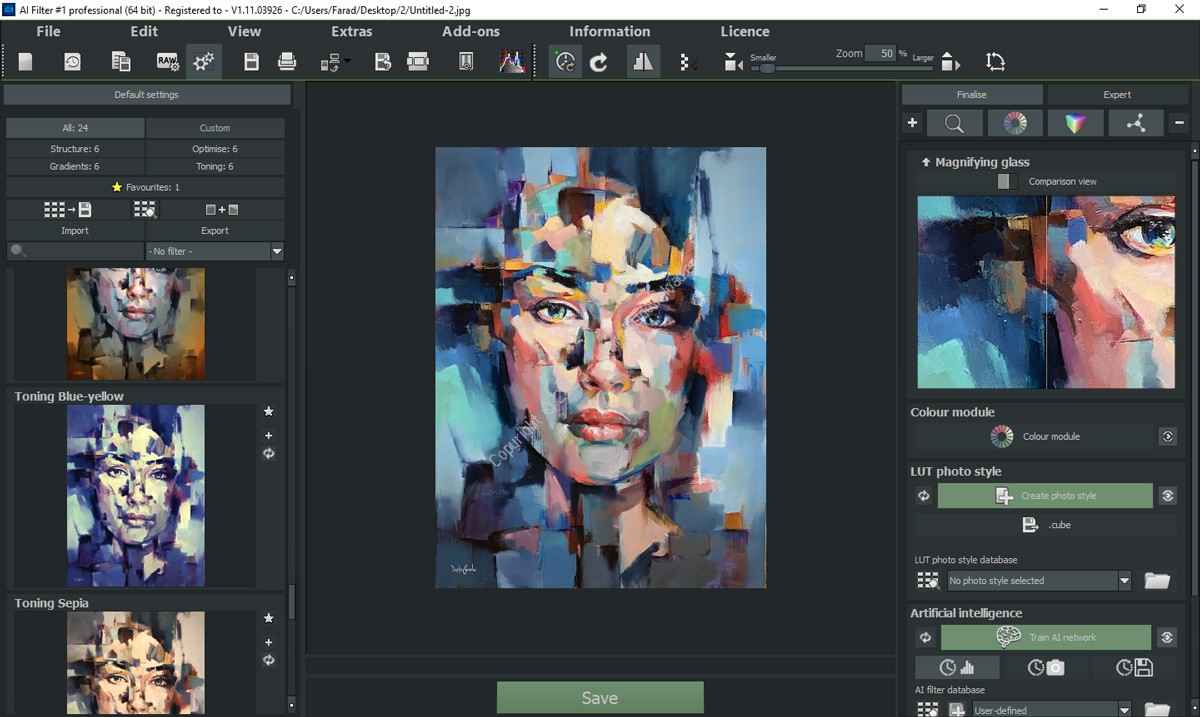Expand the LUT photo style database dropdown
Screen dimensions: 1200x717
click(x=1124, y=581)
